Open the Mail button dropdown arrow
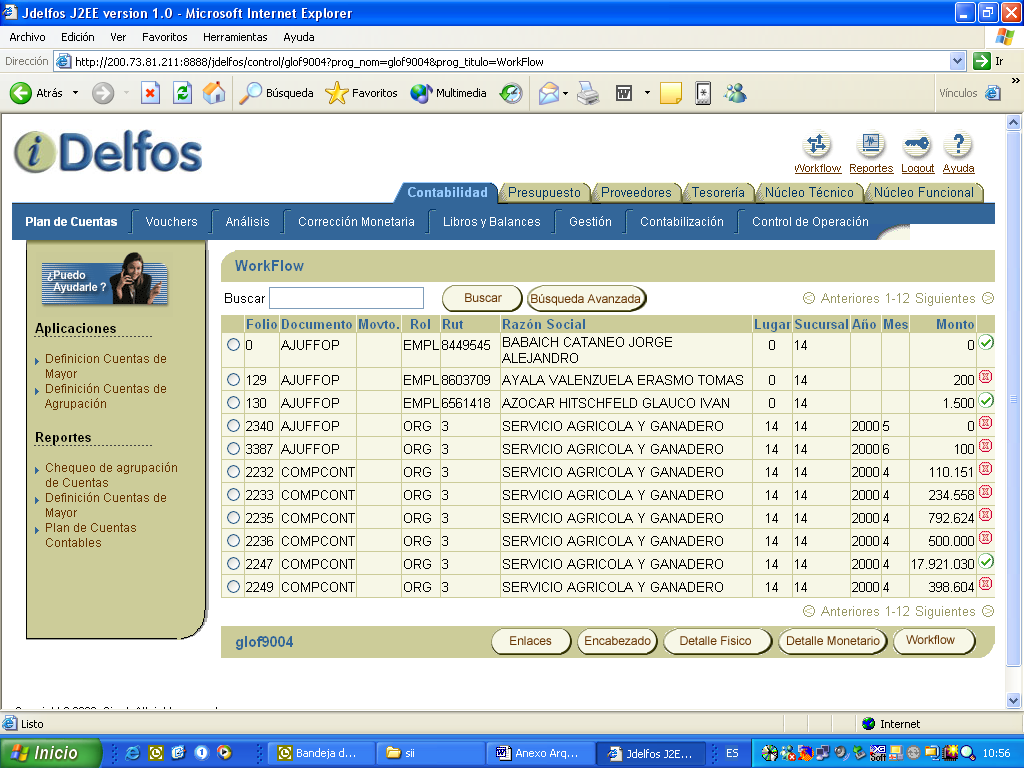 tap(566, 93)
